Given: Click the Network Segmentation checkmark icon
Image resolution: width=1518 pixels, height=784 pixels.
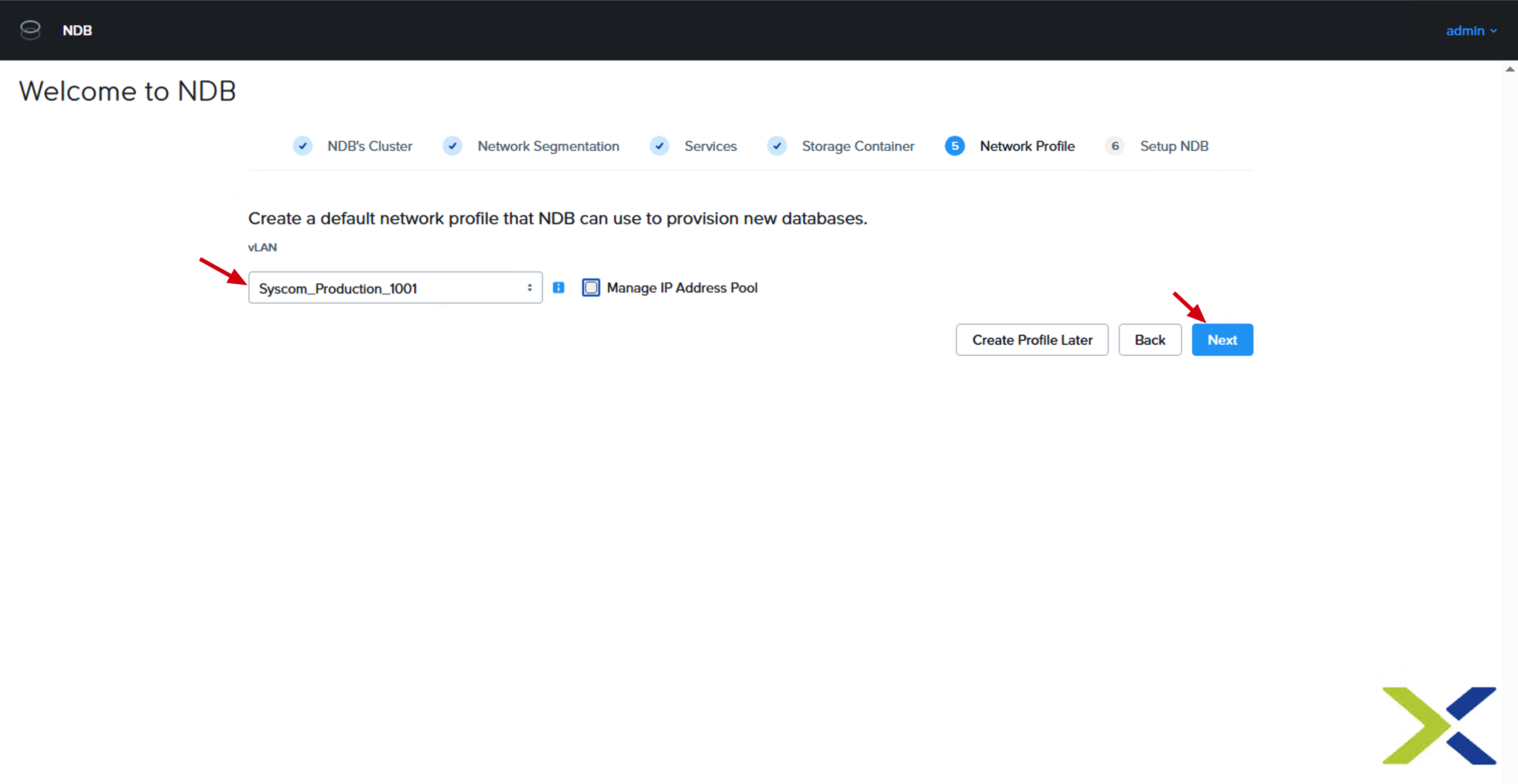Looking at the screenshot, I should (452, 146).
